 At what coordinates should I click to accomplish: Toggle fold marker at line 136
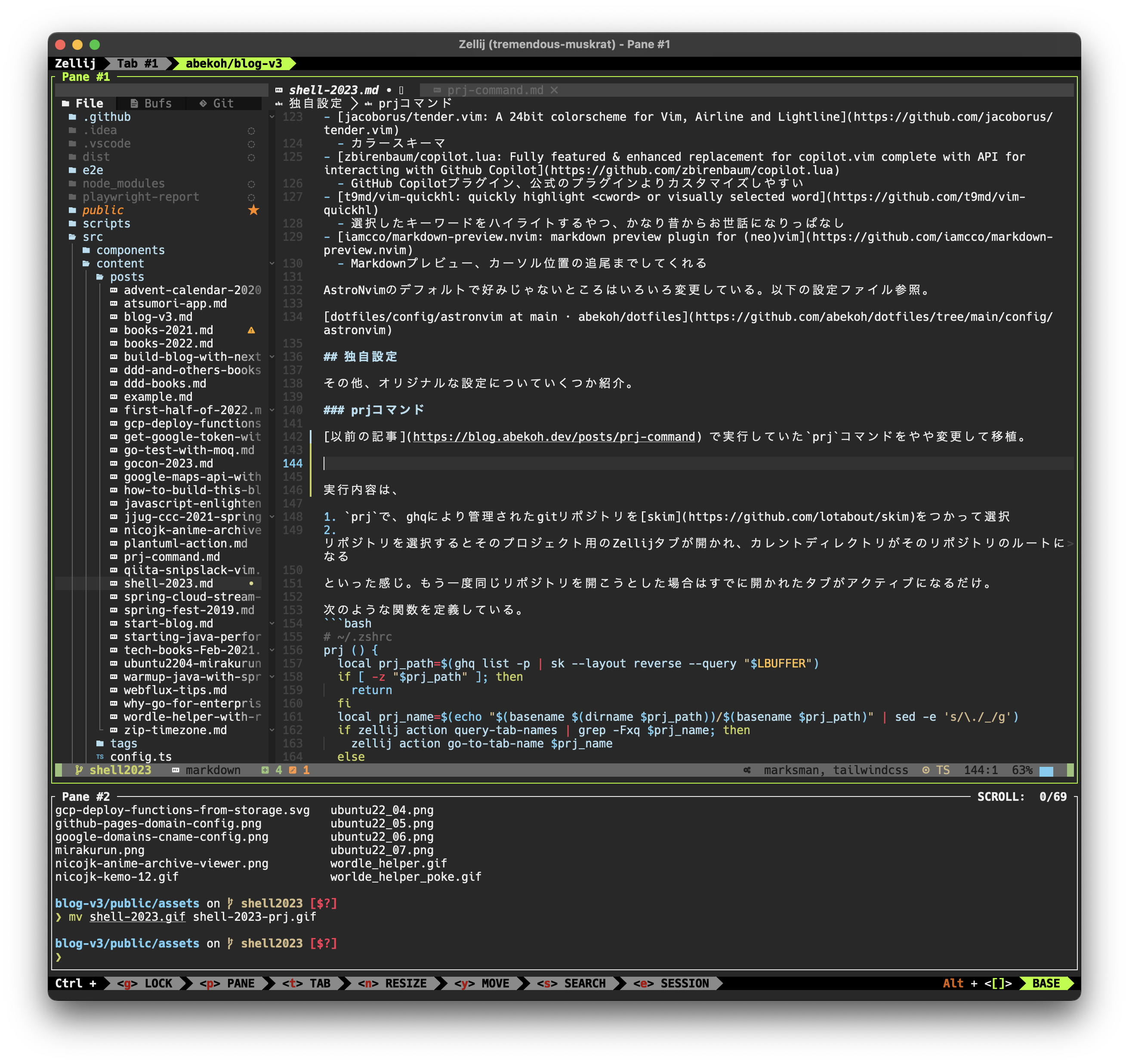(272, 357)
